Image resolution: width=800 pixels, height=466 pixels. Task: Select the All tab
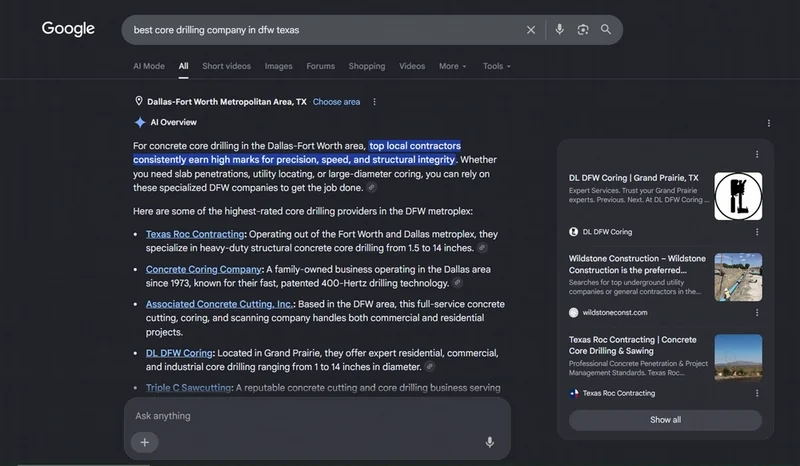[183, 66]
